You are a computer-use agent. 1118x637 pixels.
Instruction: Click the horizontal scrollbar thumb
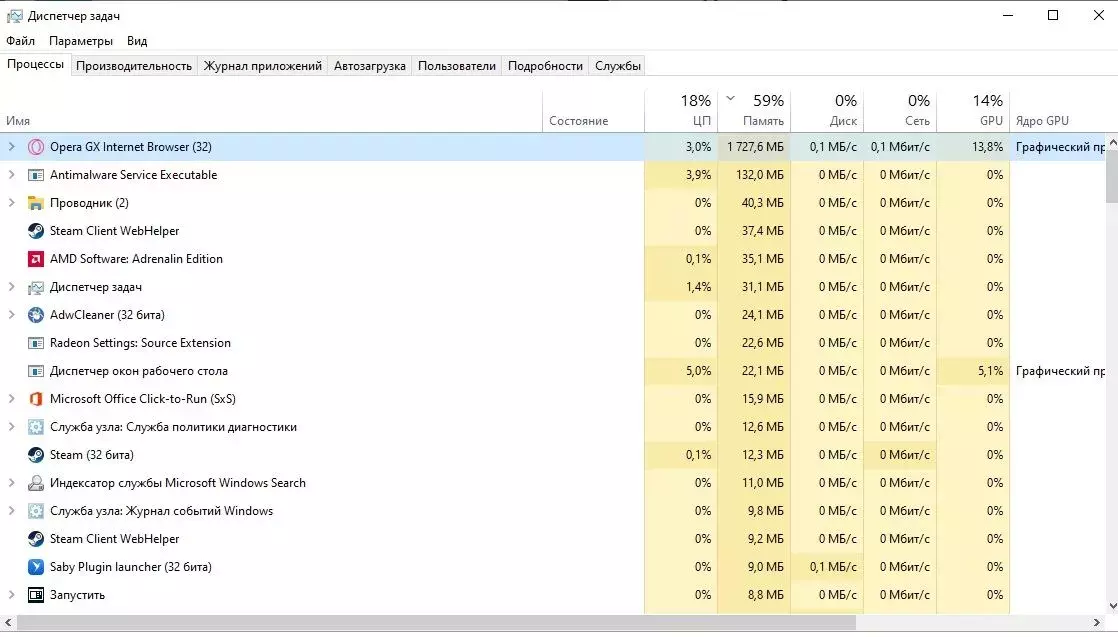(x=436, y=623)
